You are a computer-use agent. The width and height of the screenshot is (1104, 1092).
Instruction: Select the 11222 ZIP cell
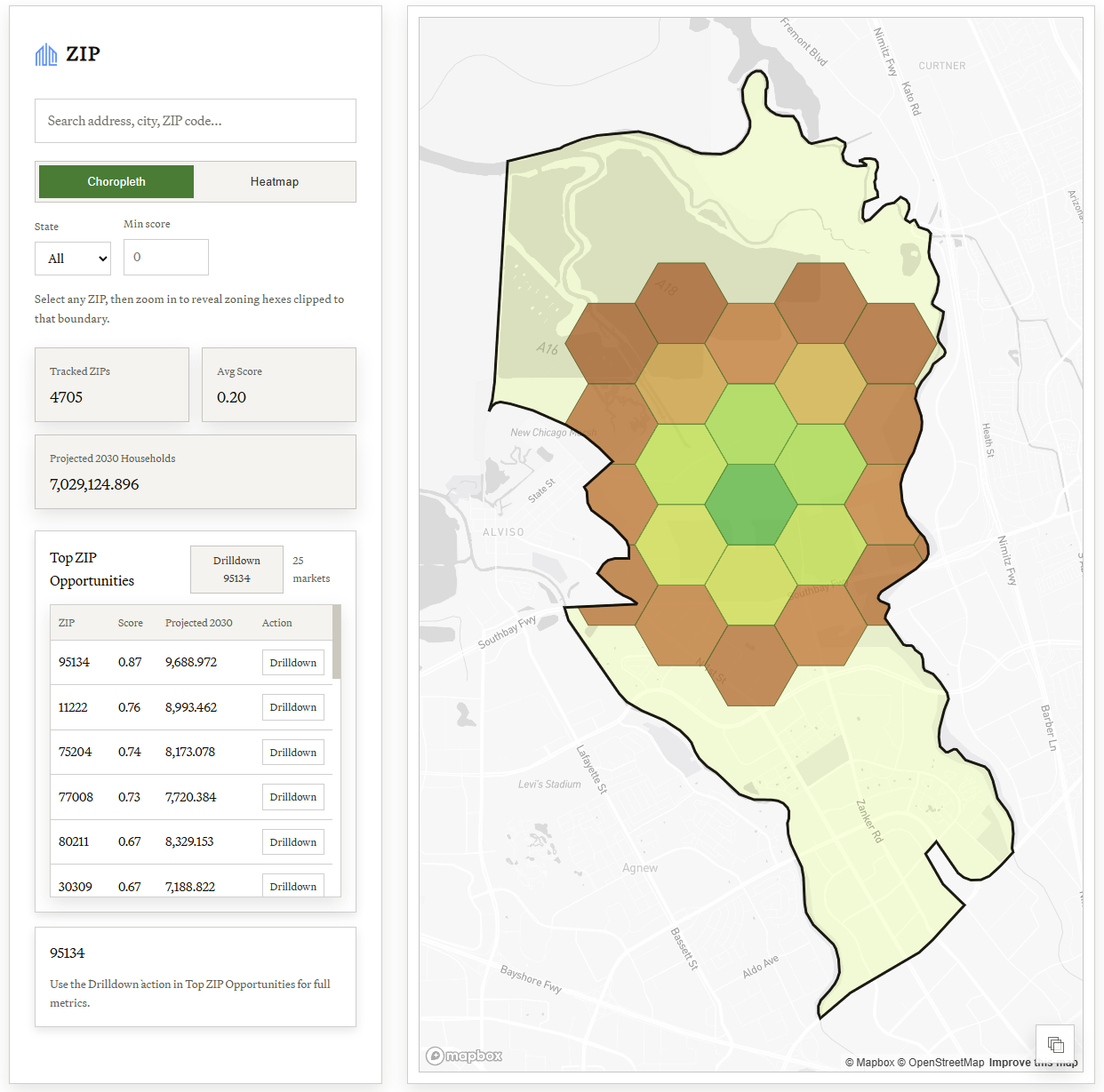(73, 707)
